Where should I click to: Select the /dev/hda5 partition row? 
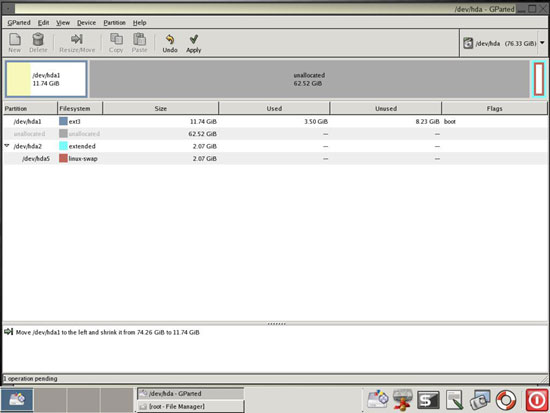[275, 159]
